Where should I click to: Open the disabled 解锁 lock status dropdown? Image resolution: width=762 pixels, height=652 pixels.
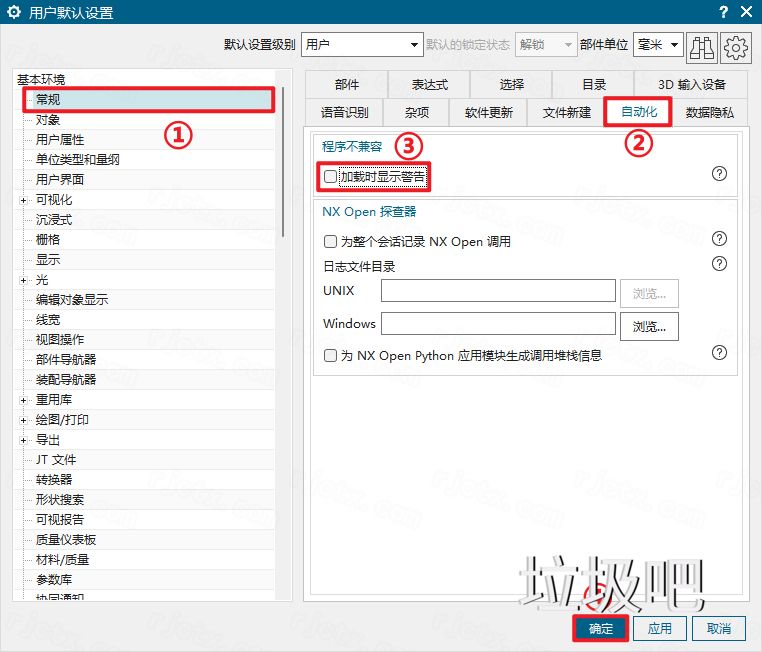click(x=546, y=45)
